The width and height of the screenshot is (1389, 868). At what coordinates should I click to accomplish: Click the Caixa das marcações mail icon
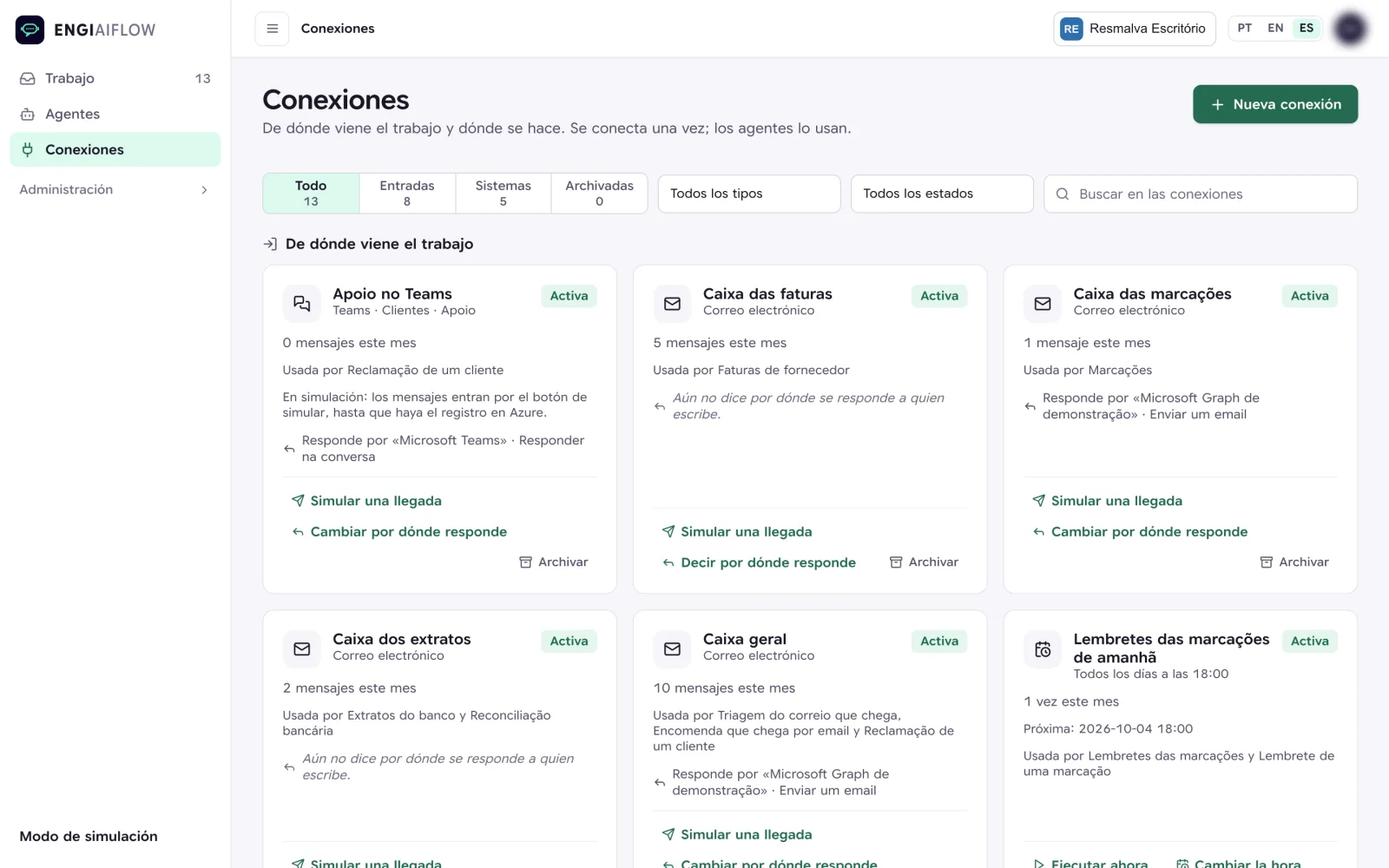point(1043,303)
